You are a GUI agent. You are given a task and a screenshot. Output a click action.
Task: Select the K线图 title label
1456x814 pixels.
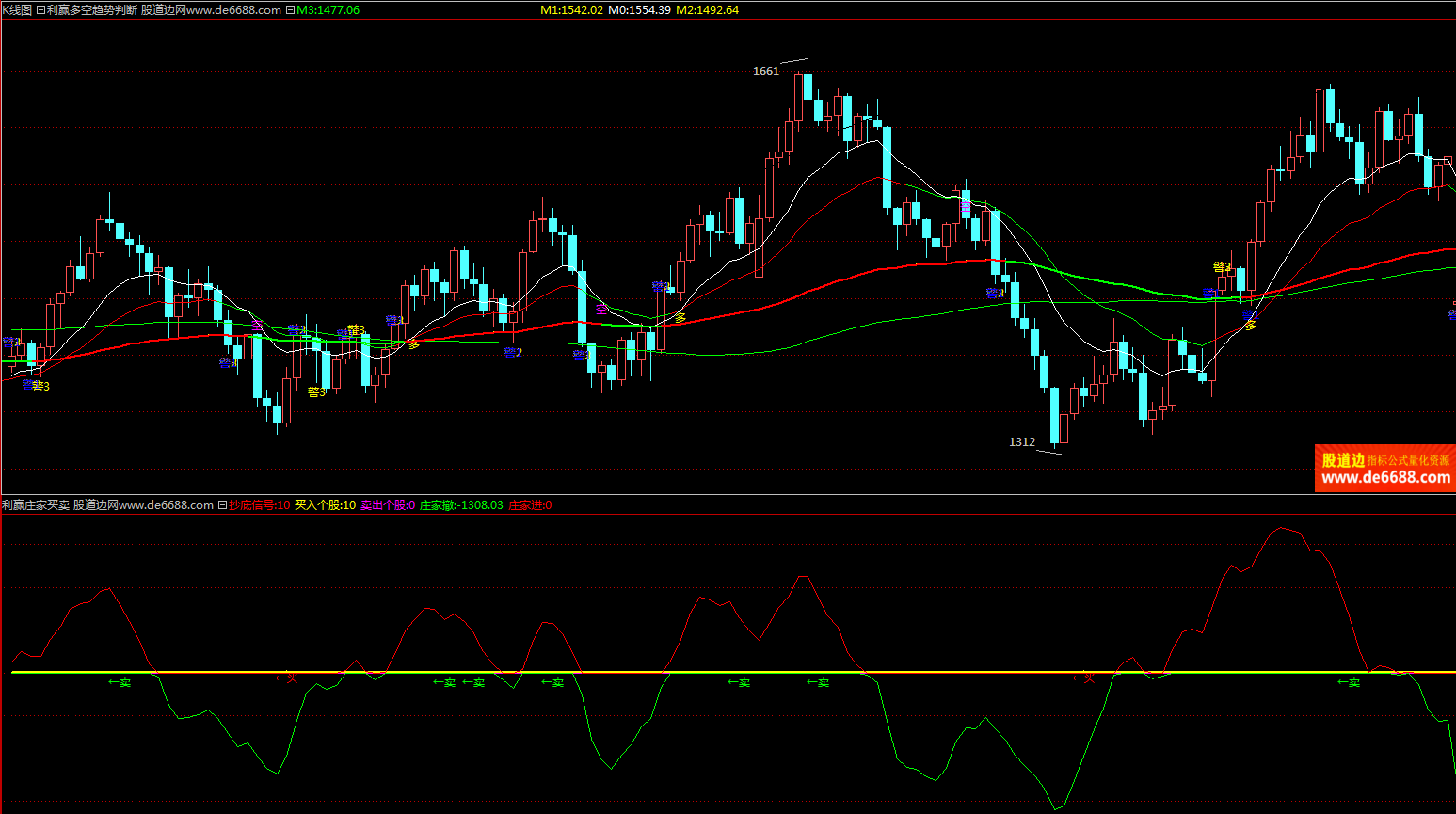(x=17, y=10)
